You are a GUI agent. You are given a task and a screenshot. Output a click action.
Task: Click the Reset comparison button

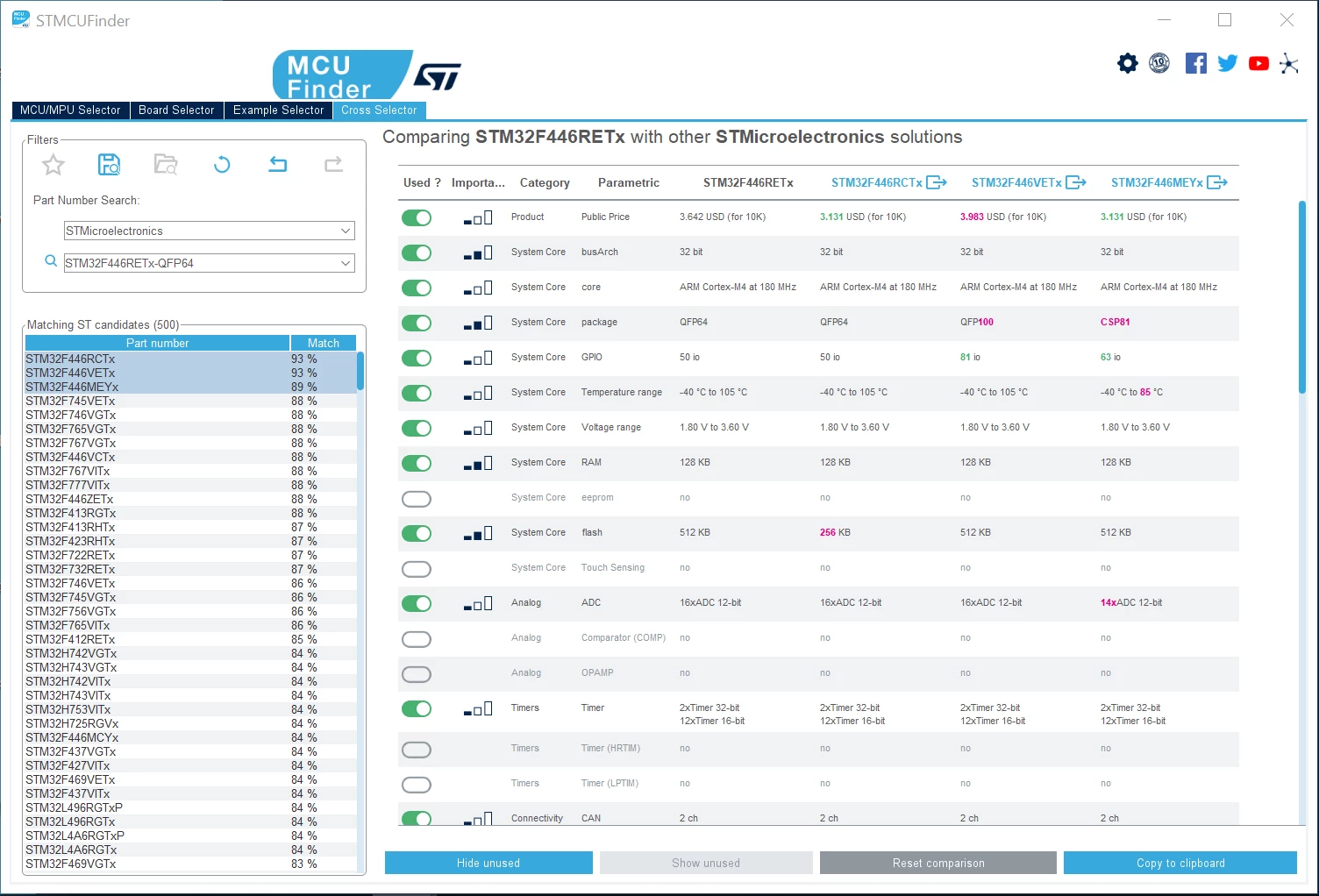point(938,863)
